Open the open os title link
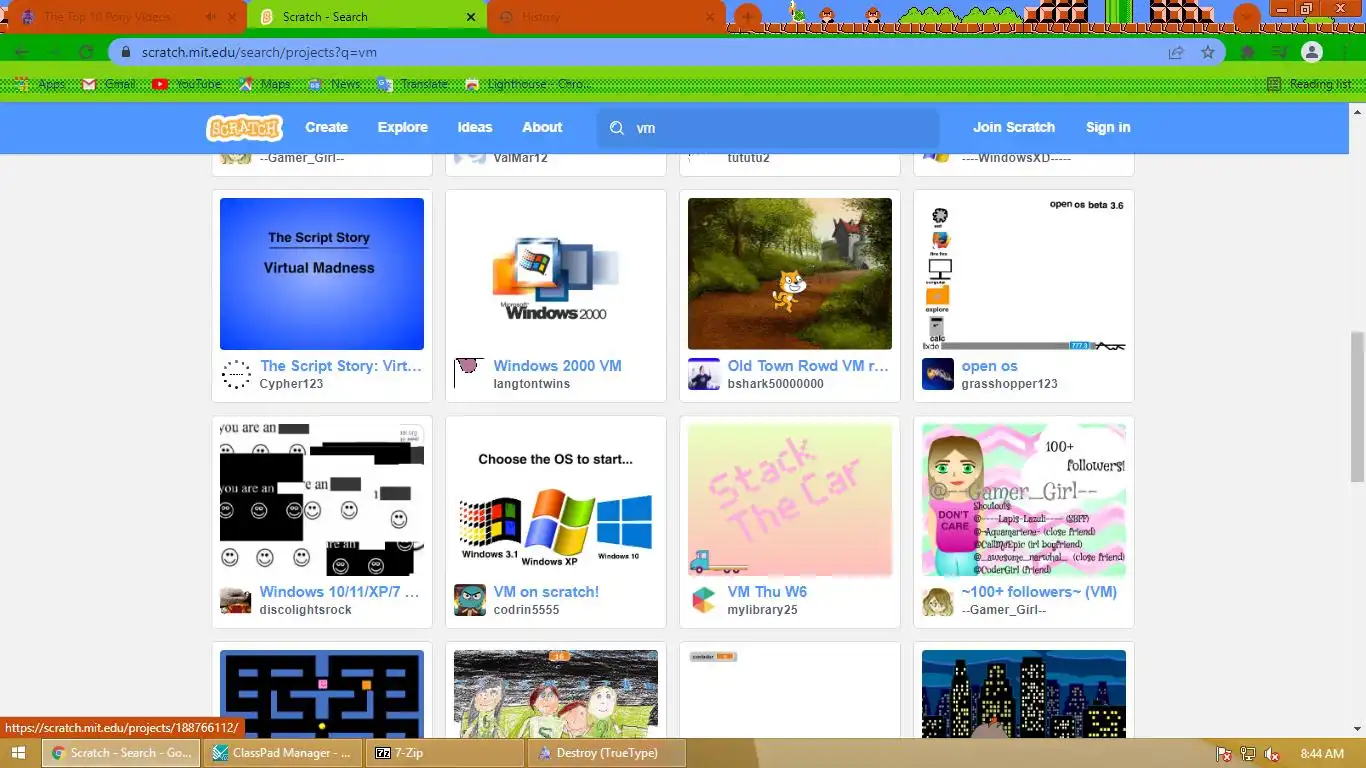Image resolution: width=1366 pixels, height=768 pixels. (x=990, y=366)
